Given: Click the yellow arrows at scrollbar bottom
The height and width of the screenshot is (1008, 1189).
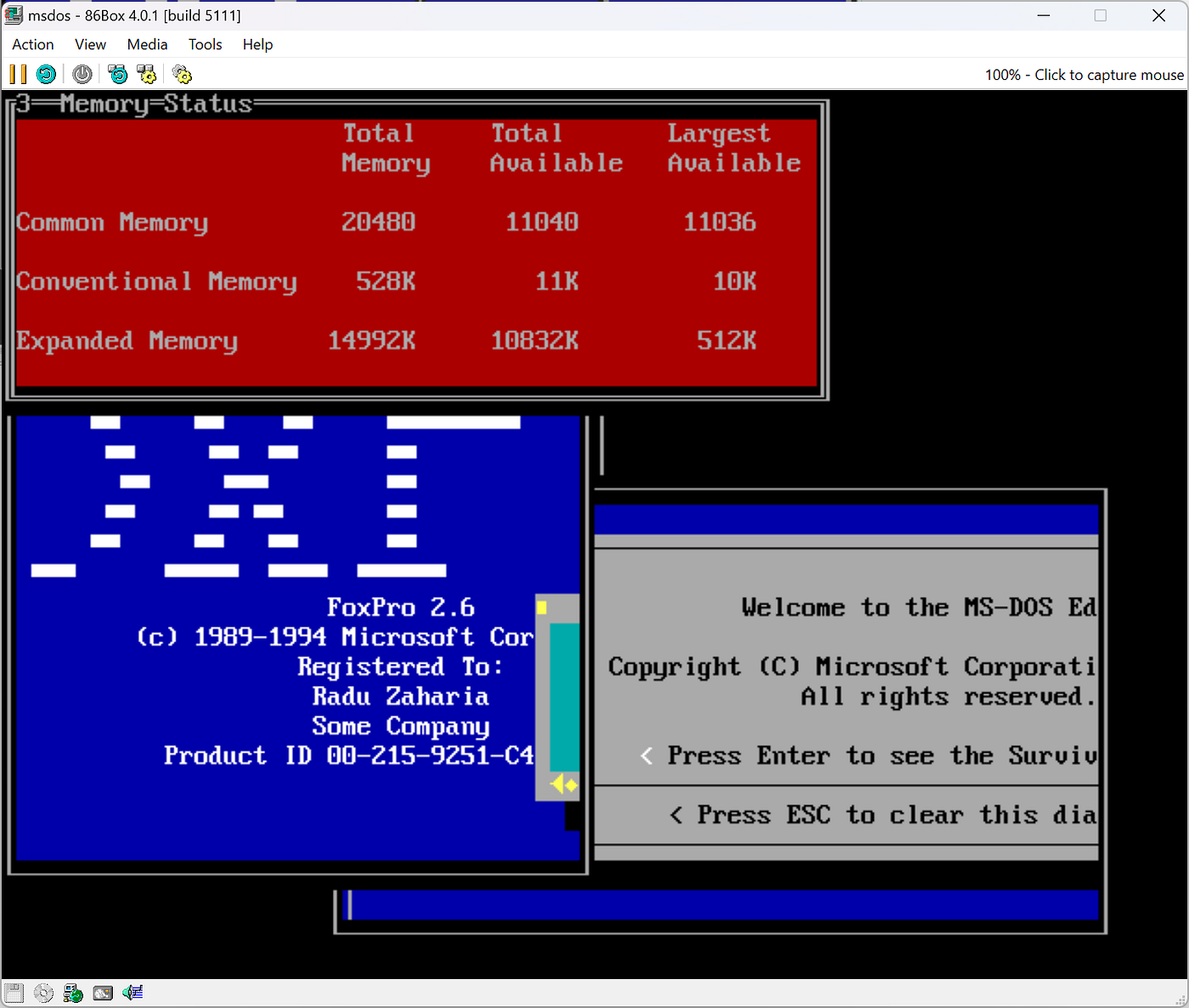Looking at the screenshot, I should pyautogui.click(x=564, y=785).
